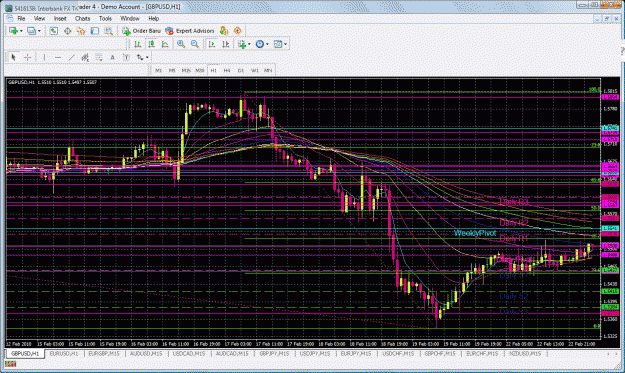Open the Tools menu
This screenshot has height=373, width=625.
pos(105,18)
